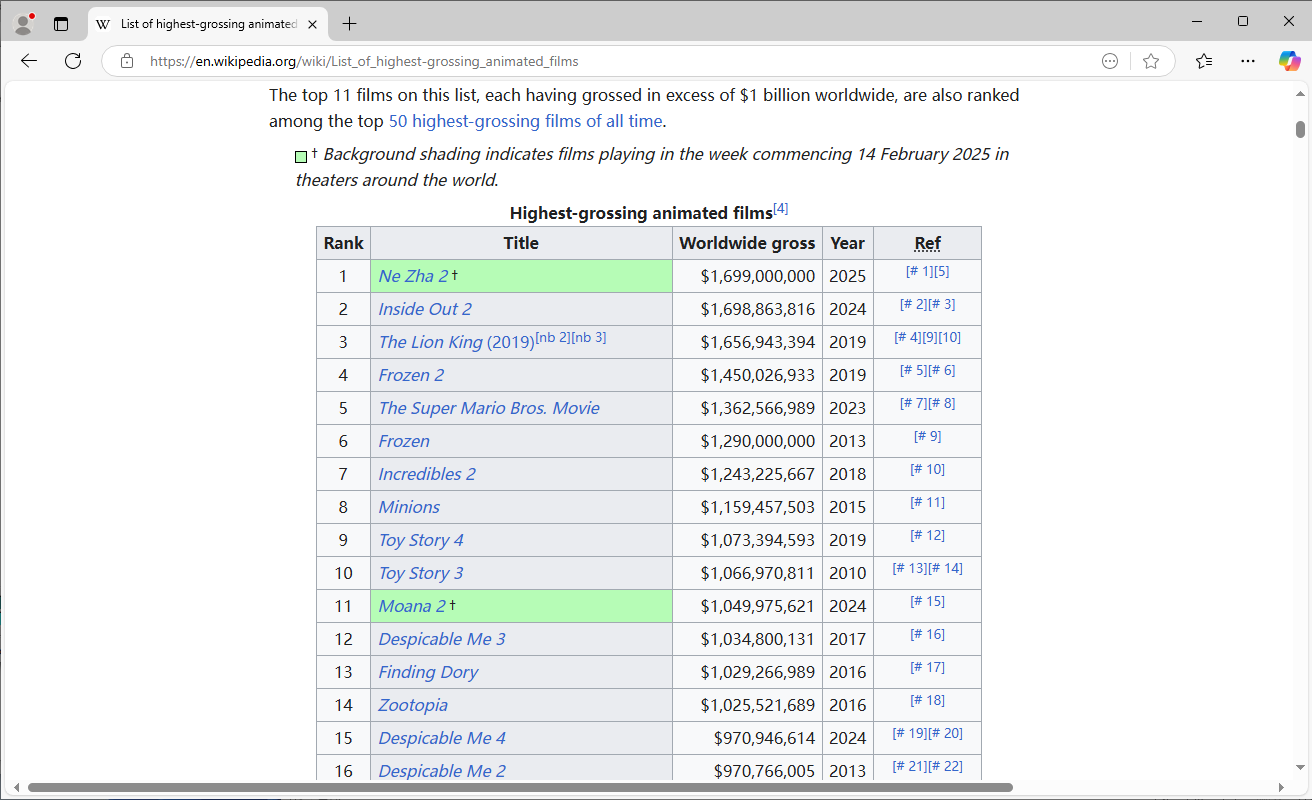Open note [nb 2] beside Lion King

pos(552,337)
